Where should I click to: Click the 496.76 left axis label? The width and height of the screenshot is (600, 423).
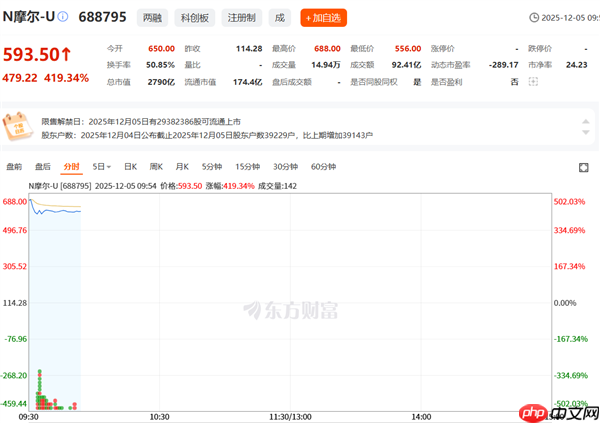15,230
